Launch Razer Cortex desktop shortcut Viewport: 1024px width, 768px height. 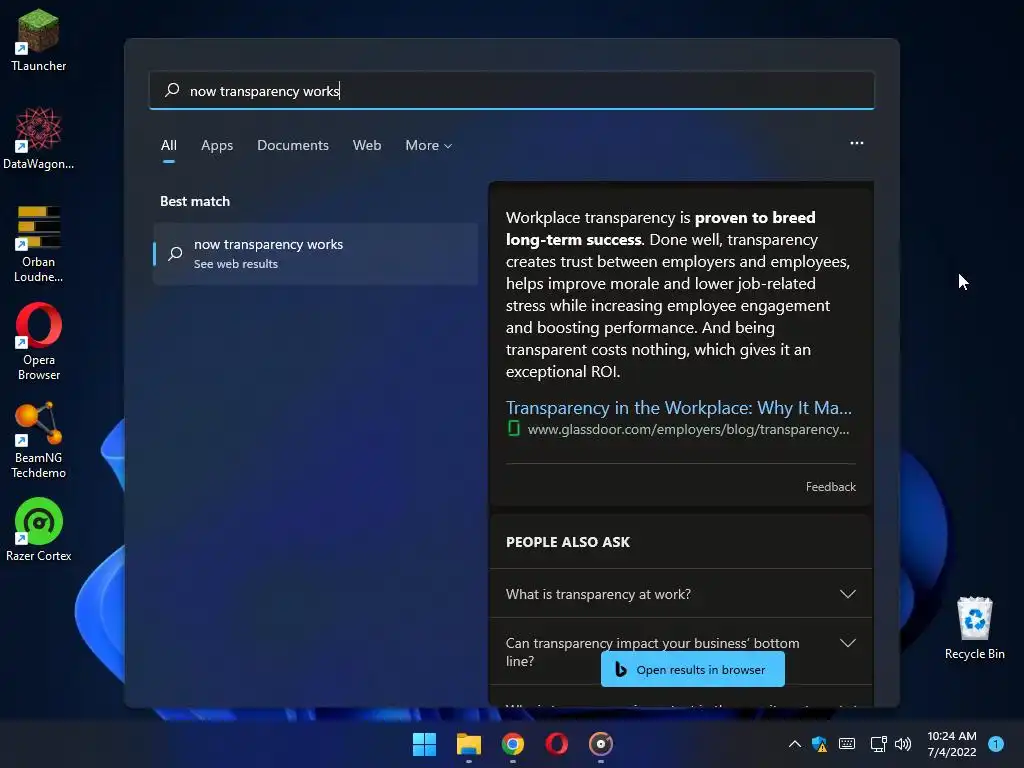(x=39, y=530)
